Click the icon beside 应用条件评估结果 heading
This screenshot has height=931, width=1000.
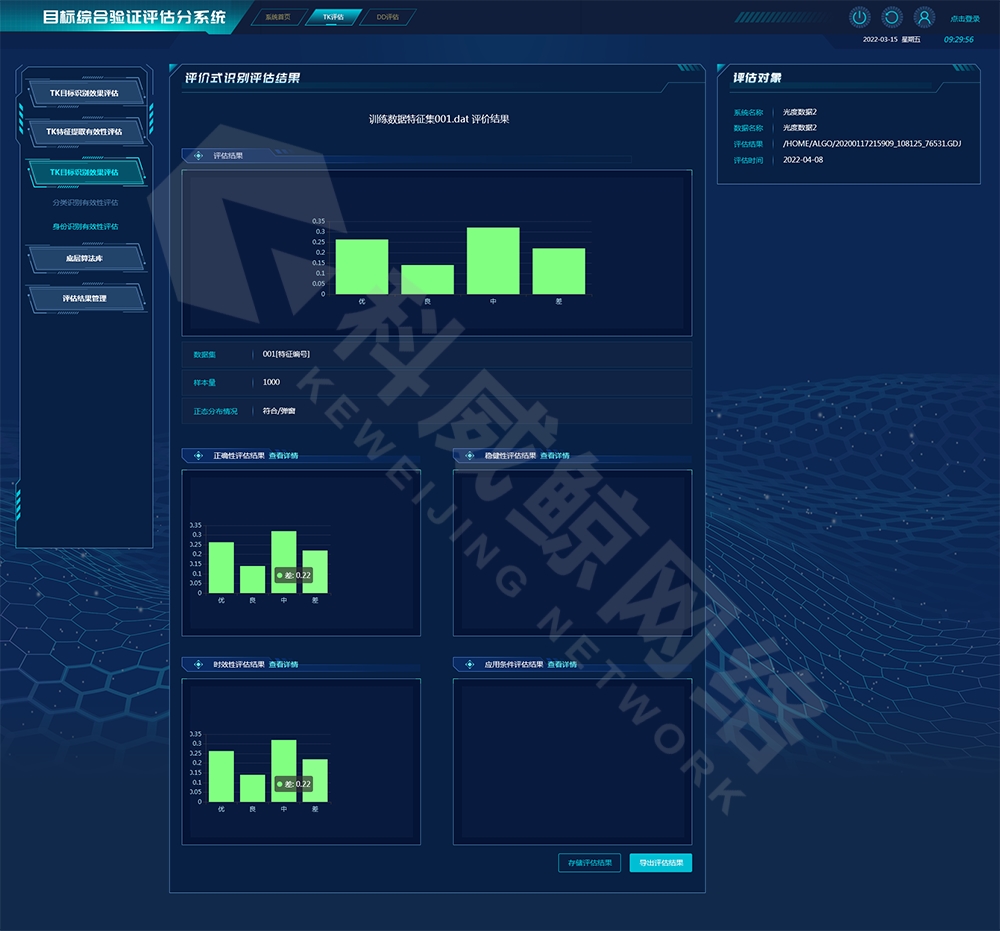tap(469, 664)
